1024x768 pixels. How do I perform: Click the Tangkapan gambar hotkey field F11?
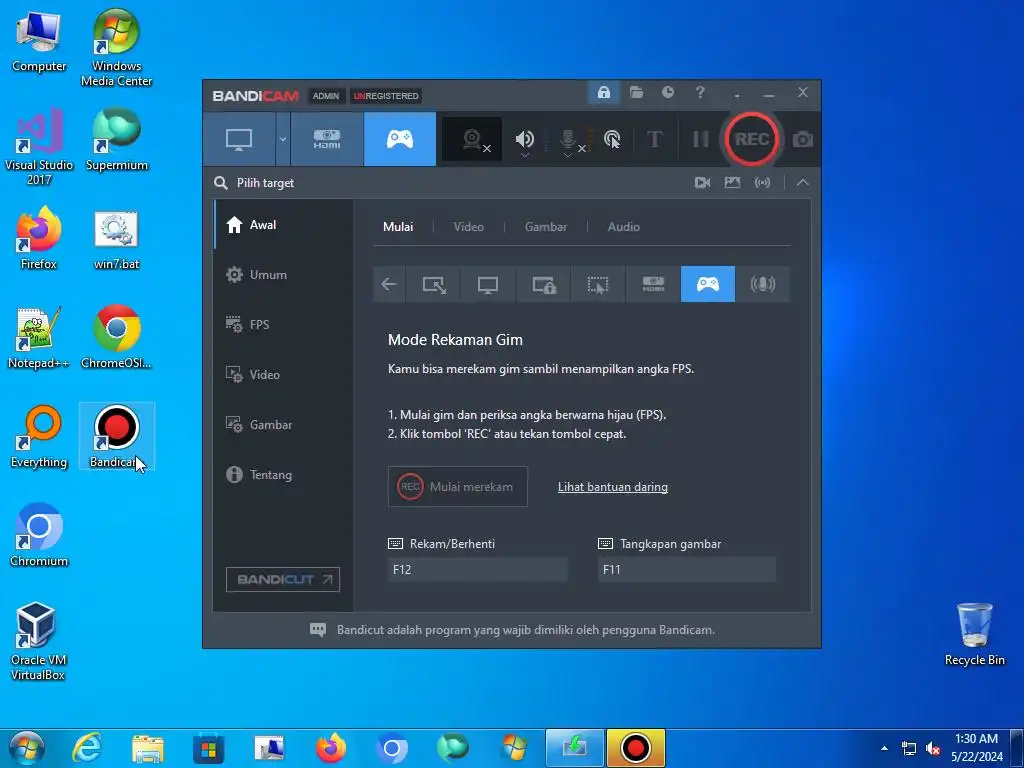pyautogui.click(x=686, y=569)
